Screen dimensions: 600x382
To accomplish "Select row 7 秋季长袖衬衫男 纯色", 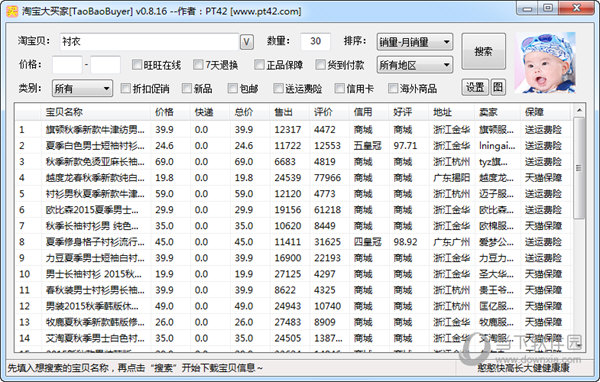I will pos(294,226).
